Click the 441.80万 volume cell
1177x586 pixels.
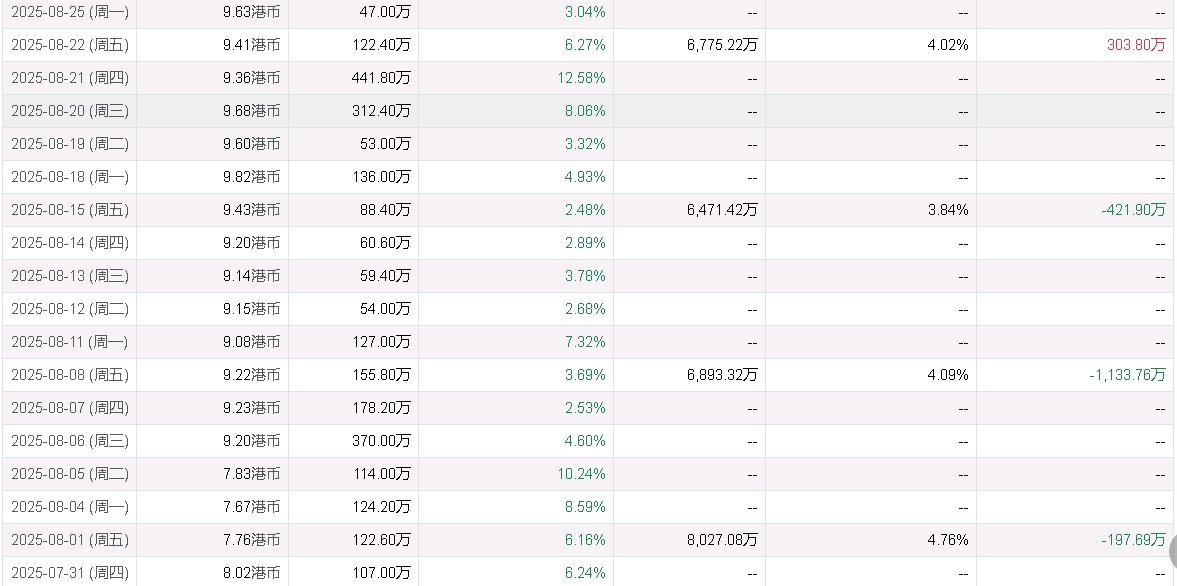click(381, 78)
